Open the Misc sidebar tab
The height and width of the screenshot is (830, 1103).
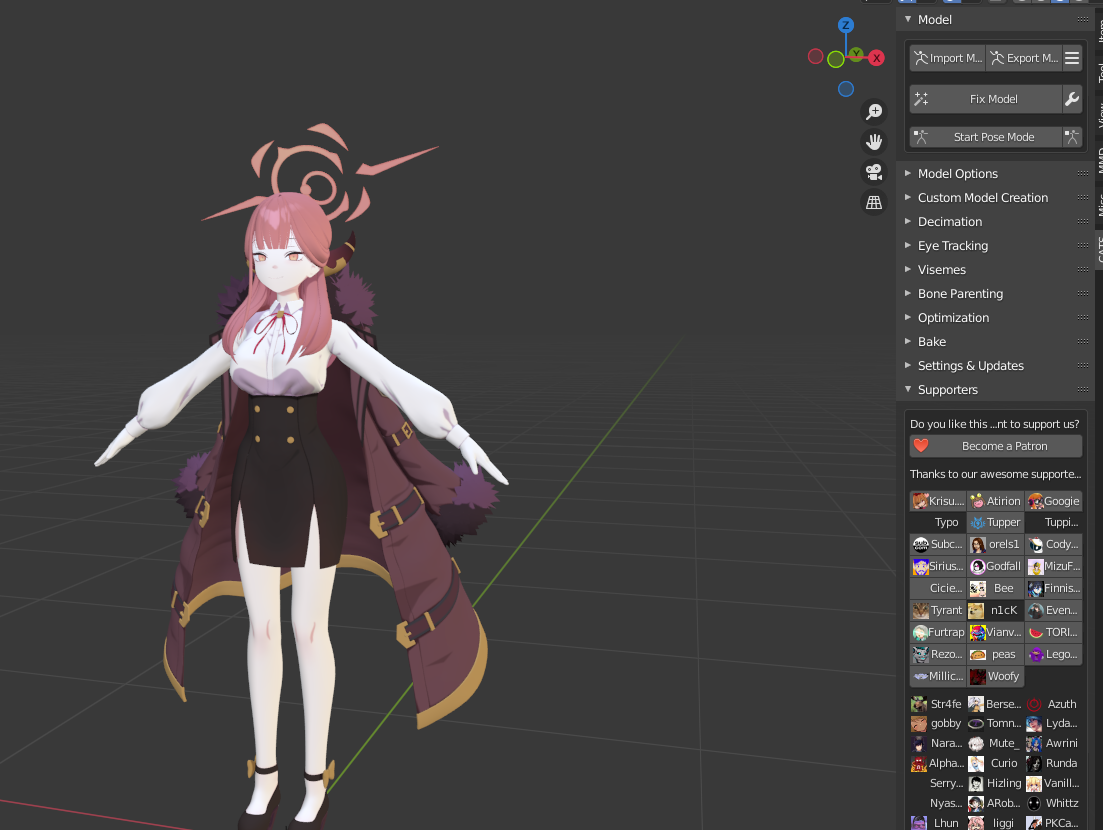[1099, 205]
